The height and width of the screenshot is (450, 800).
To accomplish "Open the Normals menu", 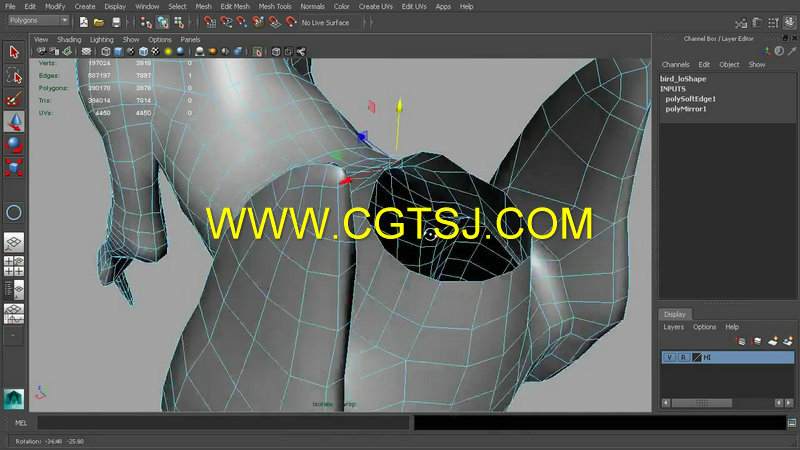I will click(312, 7).
